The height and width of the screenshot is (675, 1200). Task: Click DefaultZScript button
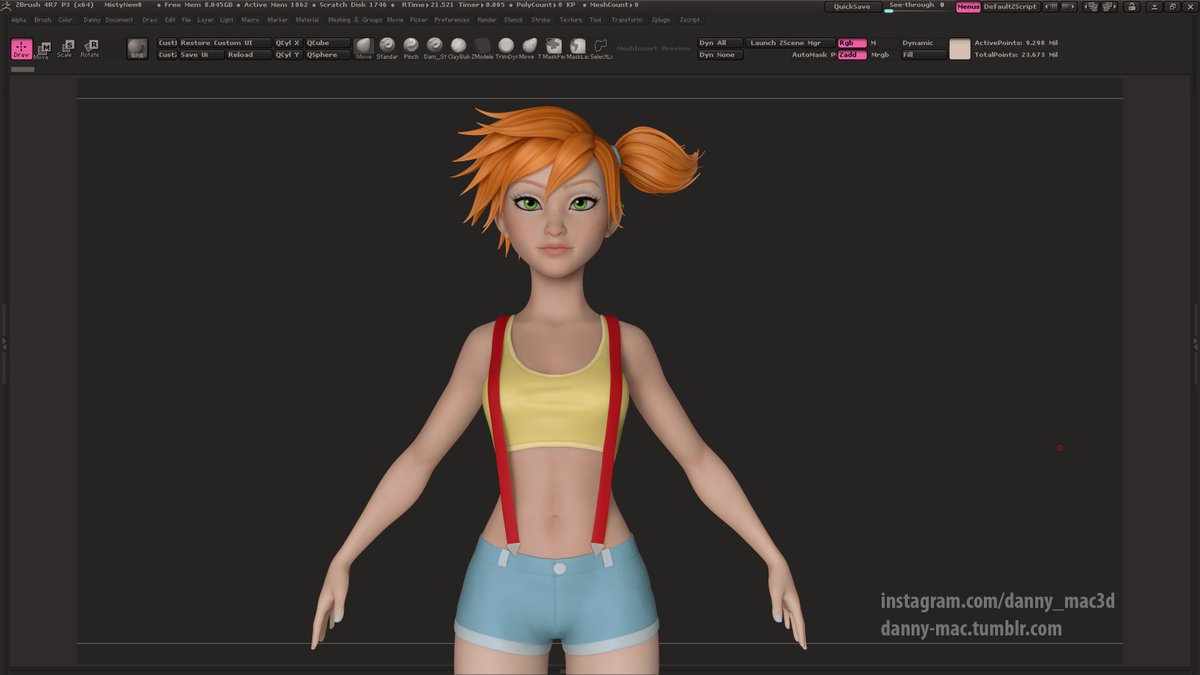coord(1010,7)
